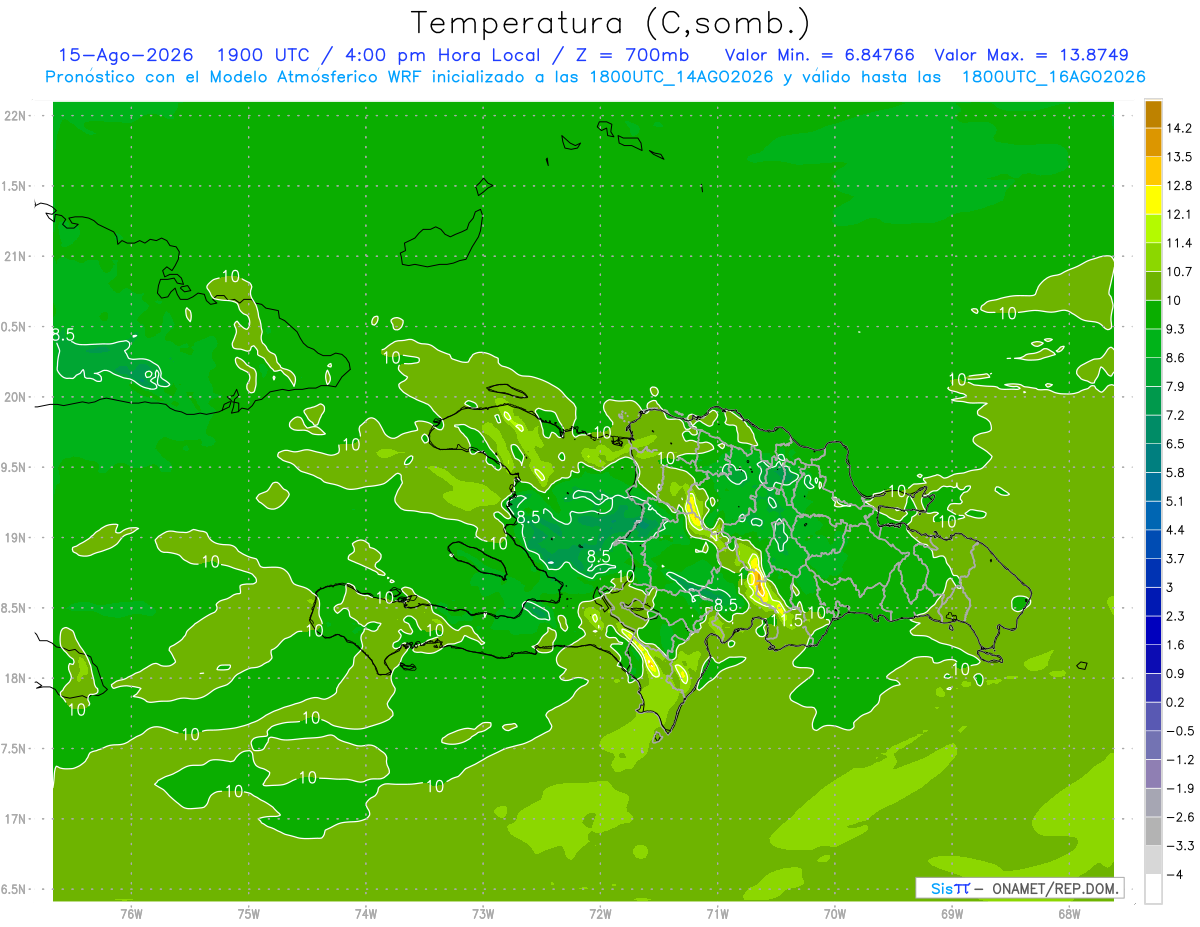Click the "69W" longitude axis label

[952, 914]
